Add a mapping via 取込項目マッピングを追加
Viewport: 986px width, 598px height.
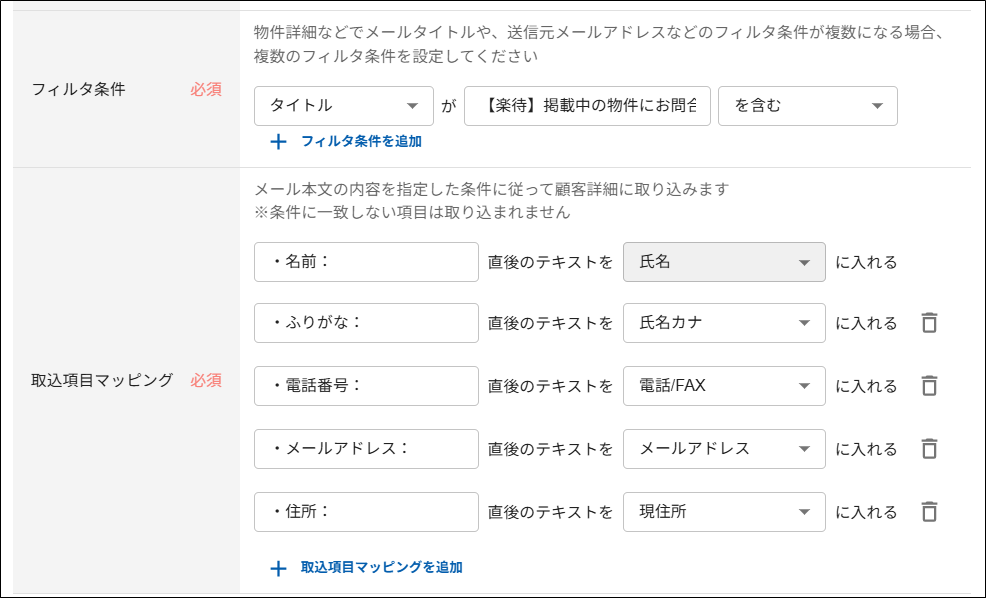[x=381, y=567]
